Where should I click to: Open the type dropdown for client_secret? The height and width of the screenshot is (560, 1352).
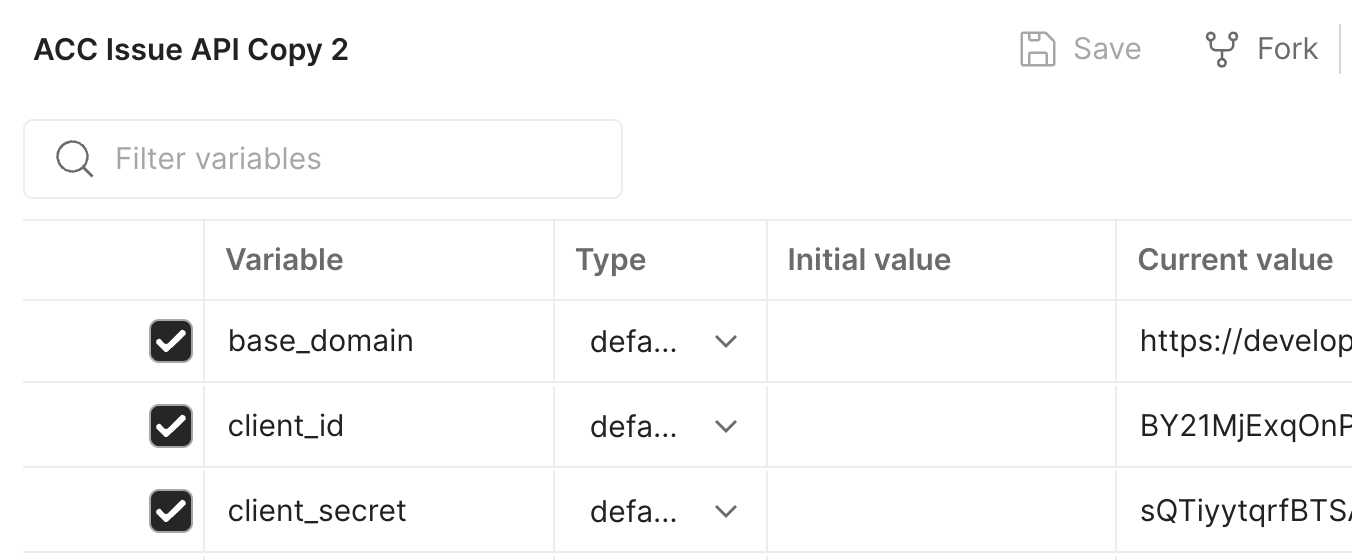point(661,511)
